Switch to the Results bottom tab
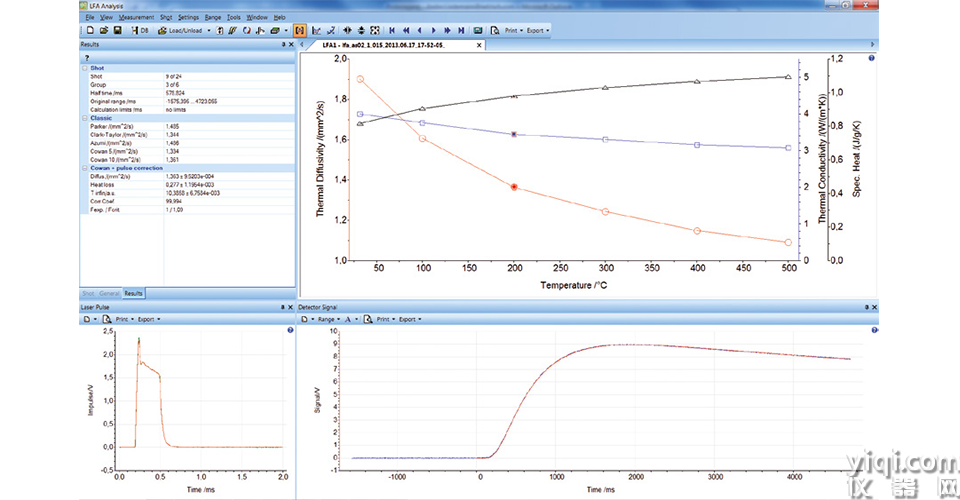960x500 pixels. [133, 293]
